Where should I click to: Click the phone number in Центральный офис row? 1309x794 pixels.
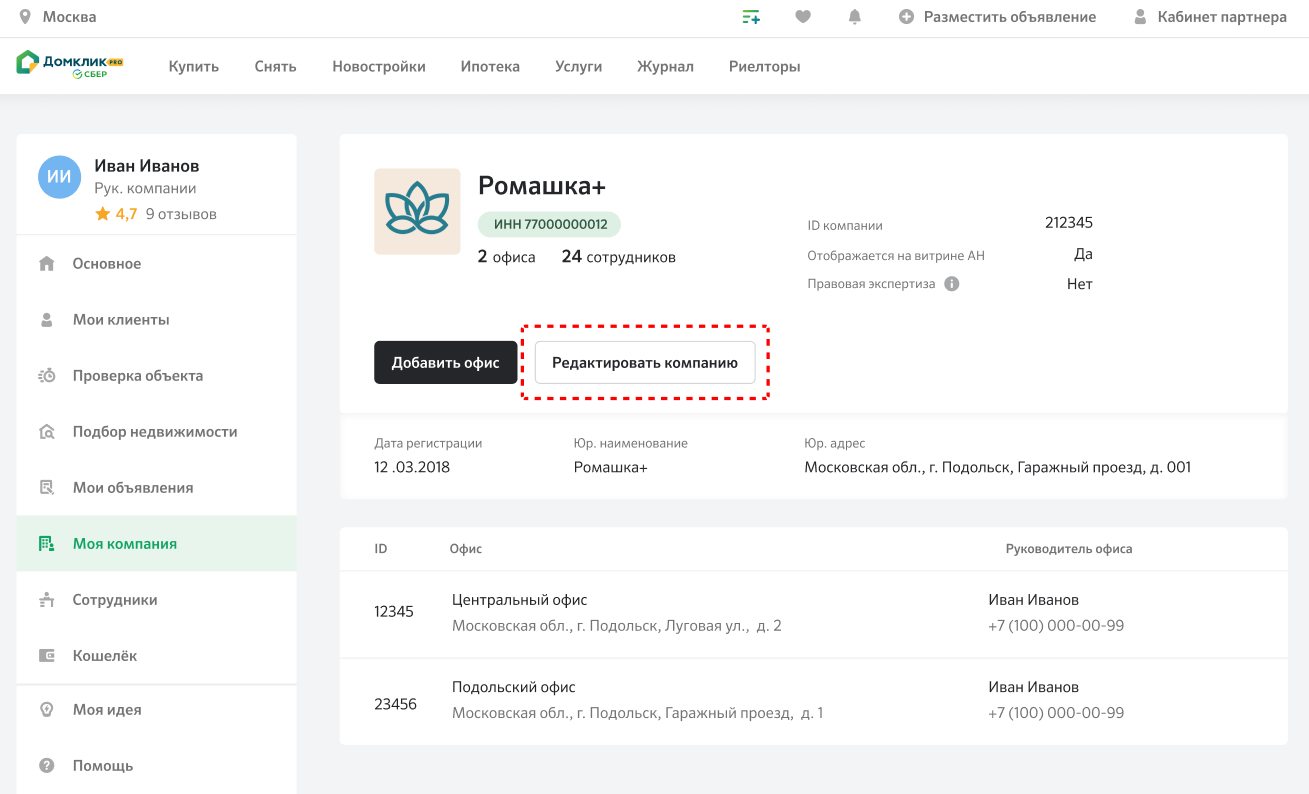(1056, 626)
